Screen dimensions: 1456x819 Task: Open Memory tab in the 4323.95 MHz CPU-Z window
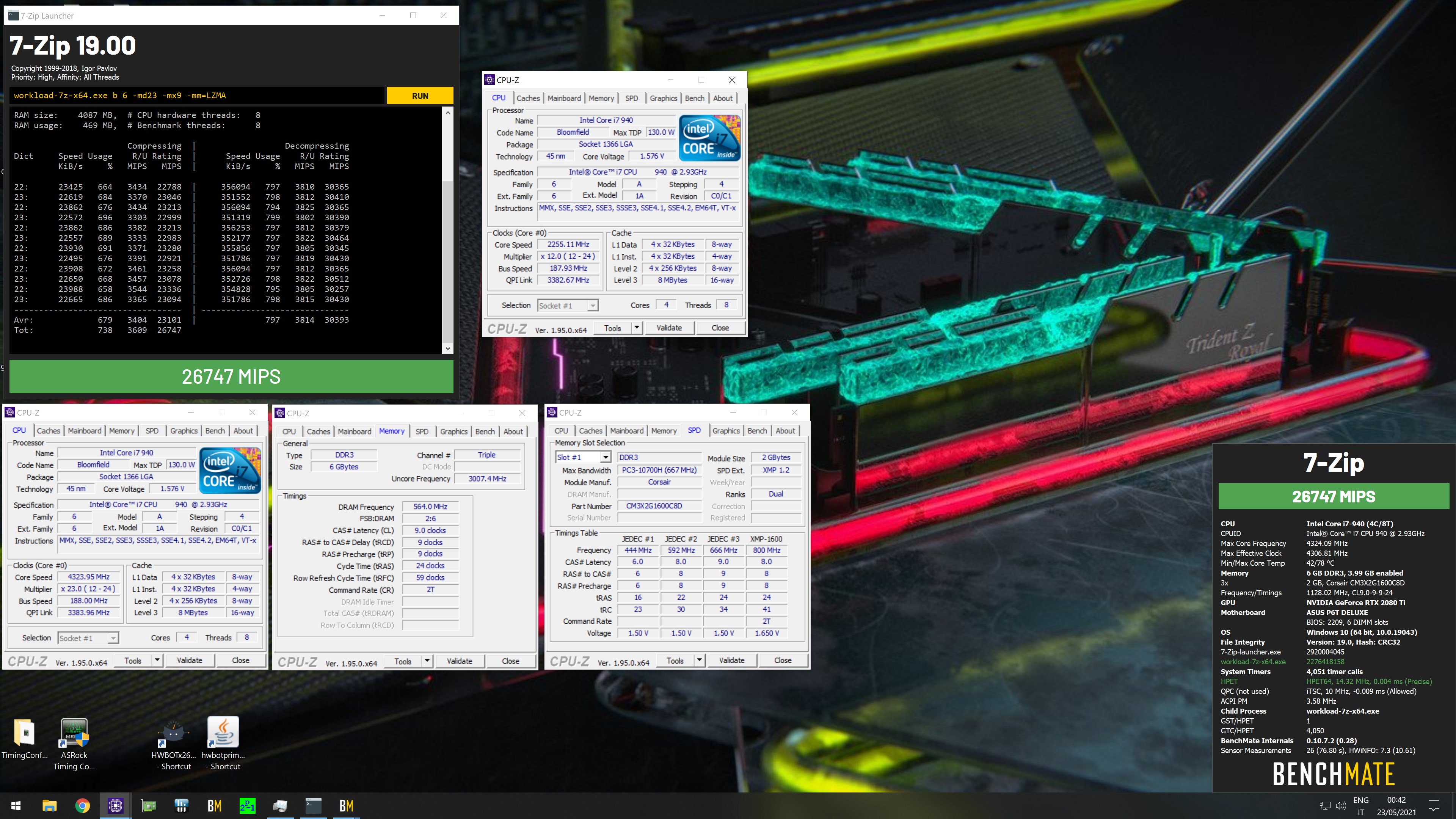point(122,431)
